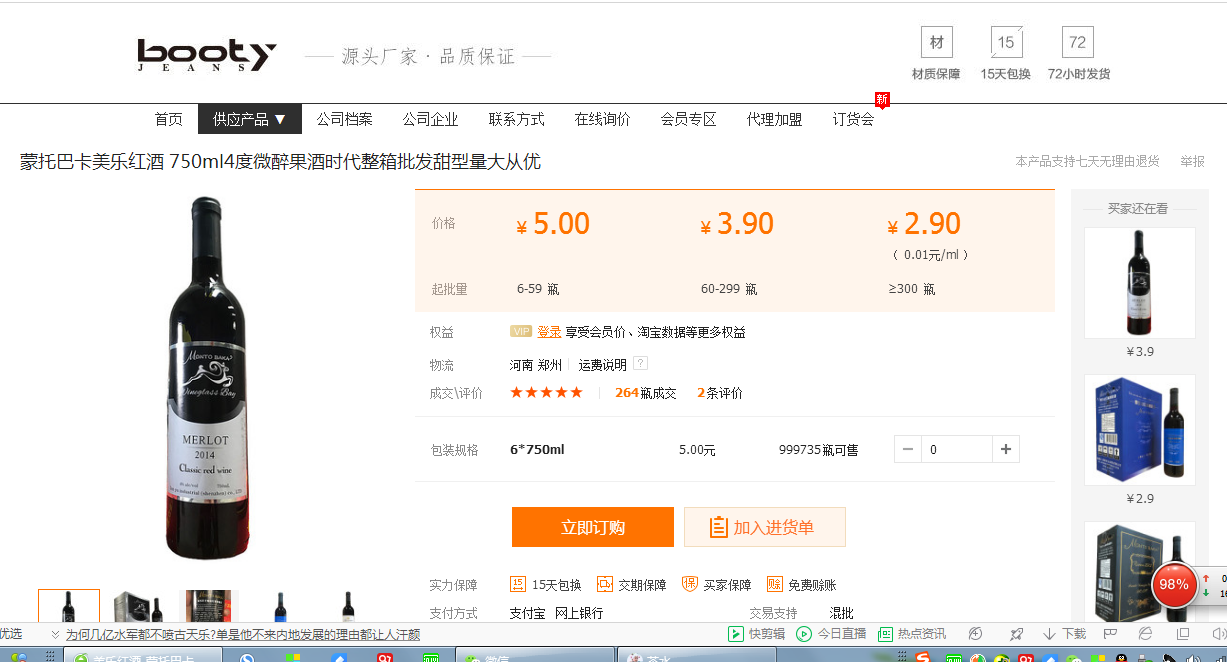Open 在线询价 navigation tab
The width and height of the screenshot is (1227, 662).
click(x=603, y=119)
